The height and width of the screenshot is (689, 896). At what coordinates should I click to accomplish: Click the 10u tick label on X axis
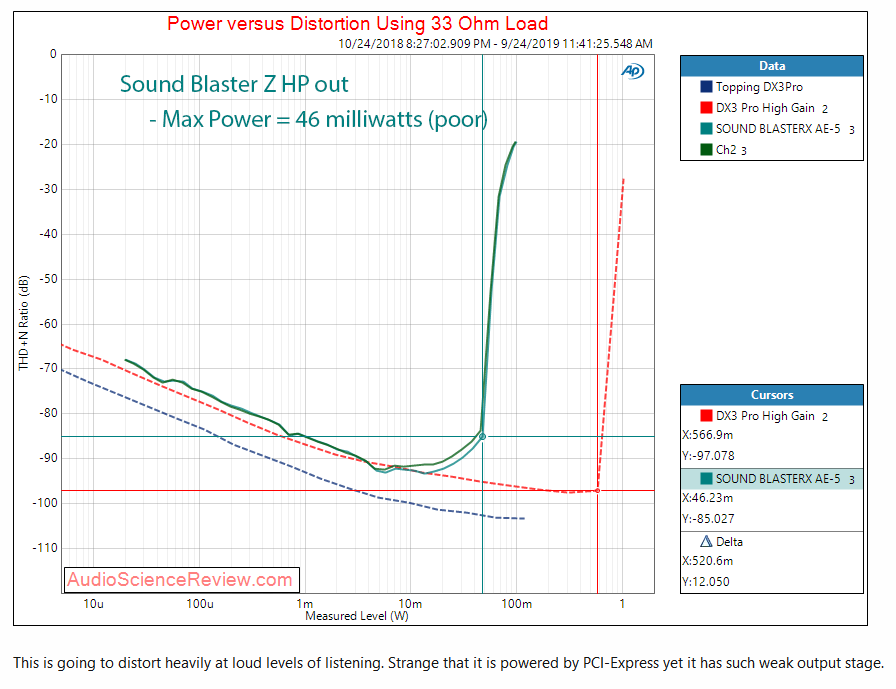click(93, 604)
